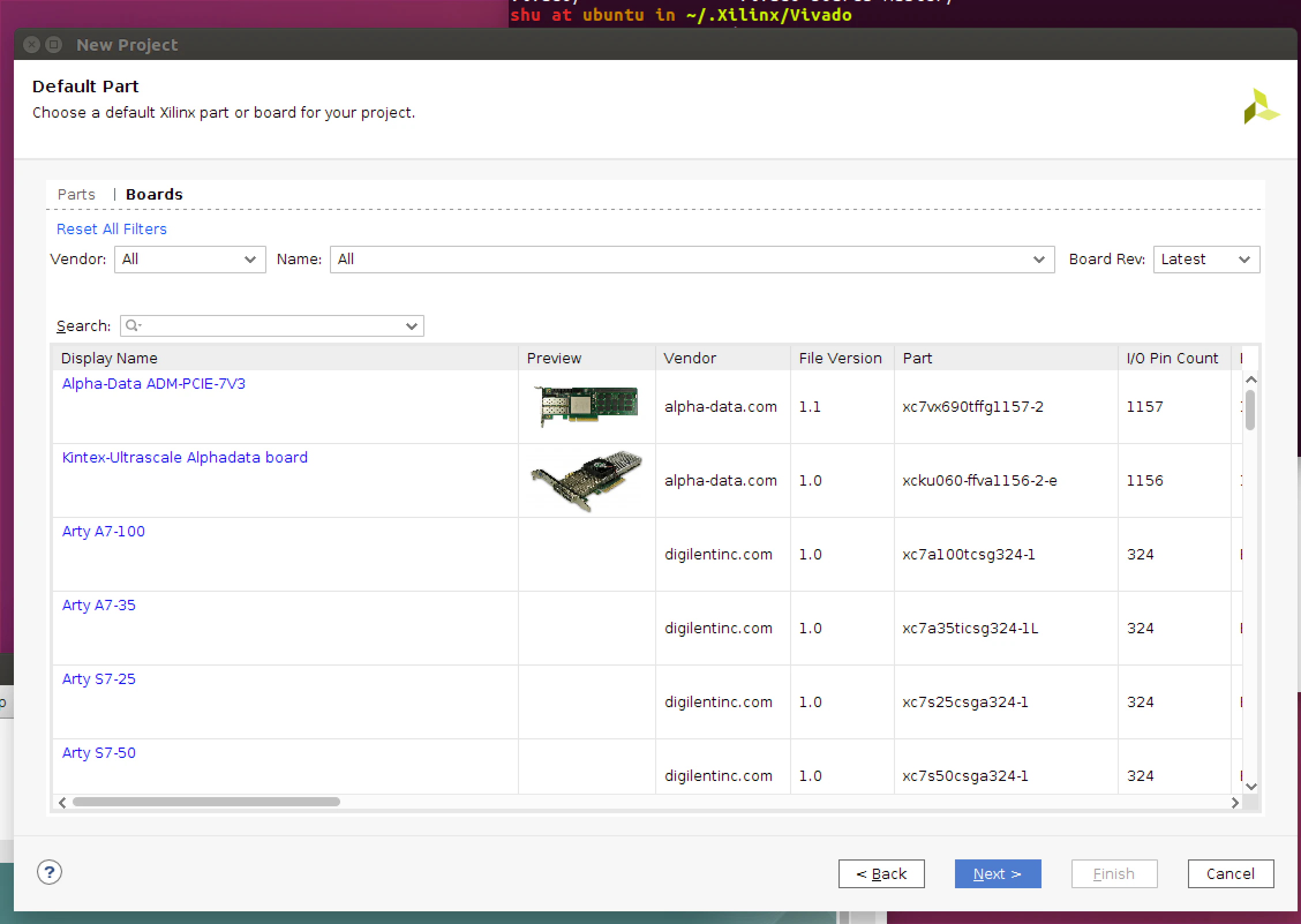Click the help question mark icon
1301x924 pixels.
point(50,872)
